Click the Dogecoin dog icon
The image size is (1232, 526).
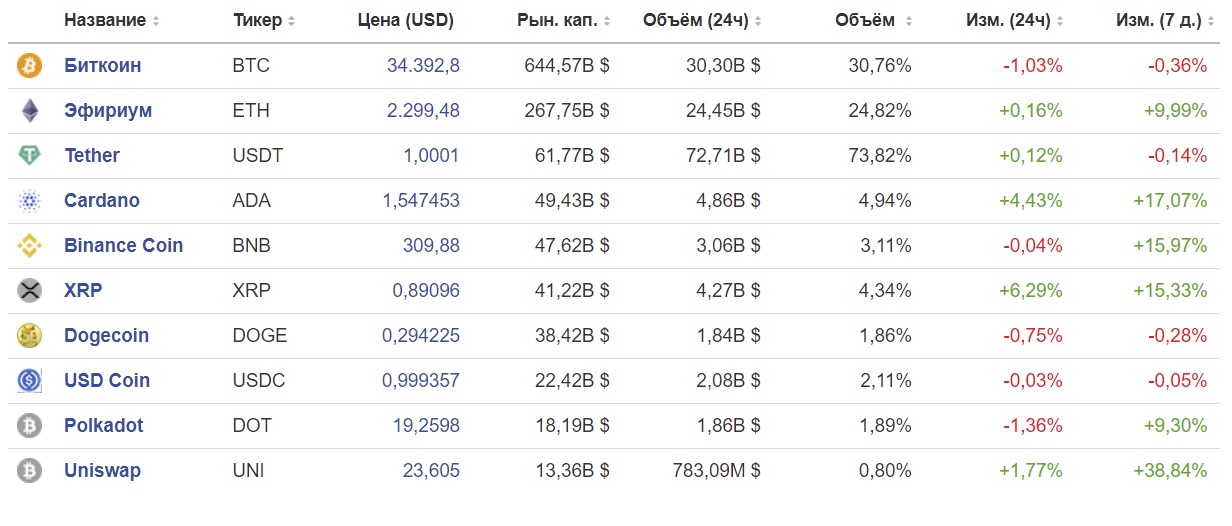[29, 336]
